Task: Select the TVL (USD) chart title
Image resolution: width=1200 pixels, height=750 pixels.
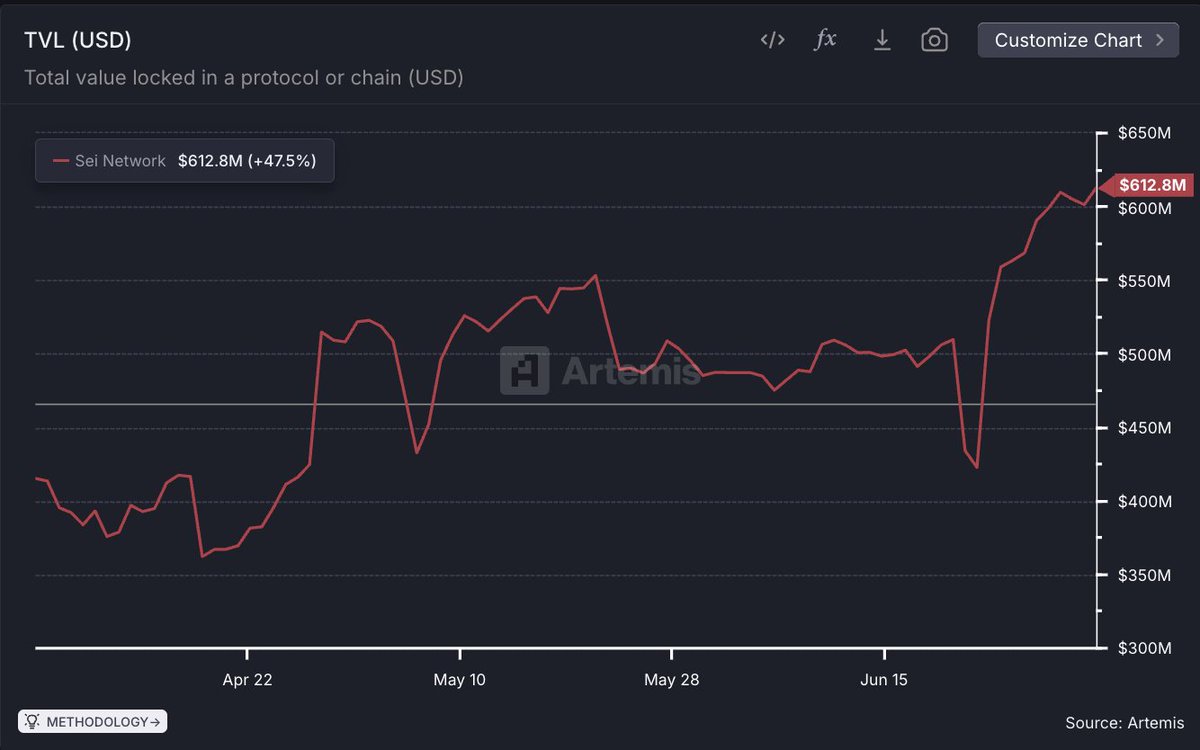Action: click(x=78, y=40)
